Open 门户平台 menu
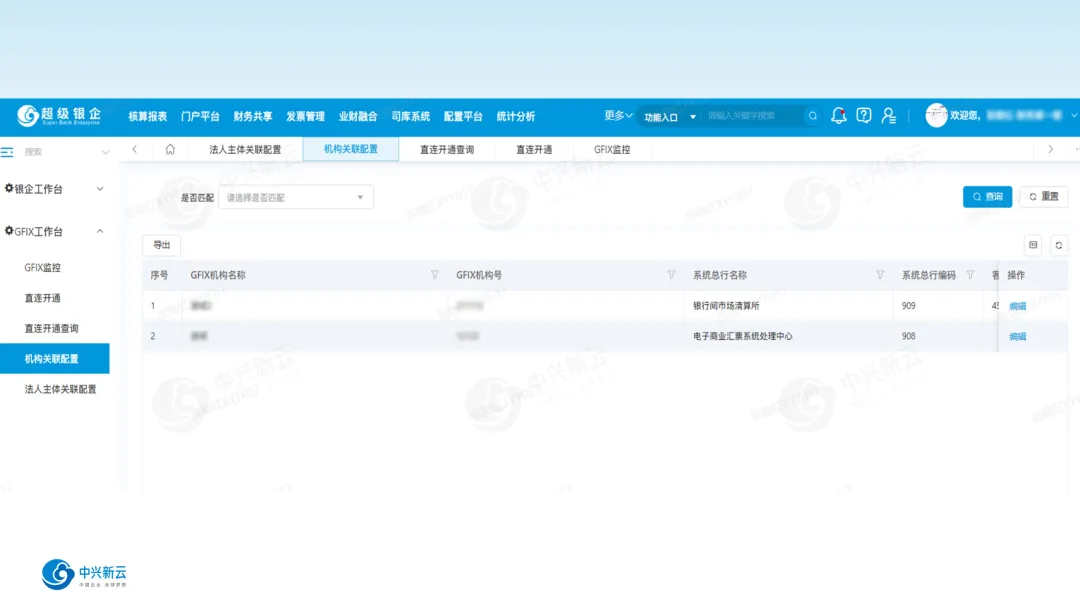 [x=200, y=116]
